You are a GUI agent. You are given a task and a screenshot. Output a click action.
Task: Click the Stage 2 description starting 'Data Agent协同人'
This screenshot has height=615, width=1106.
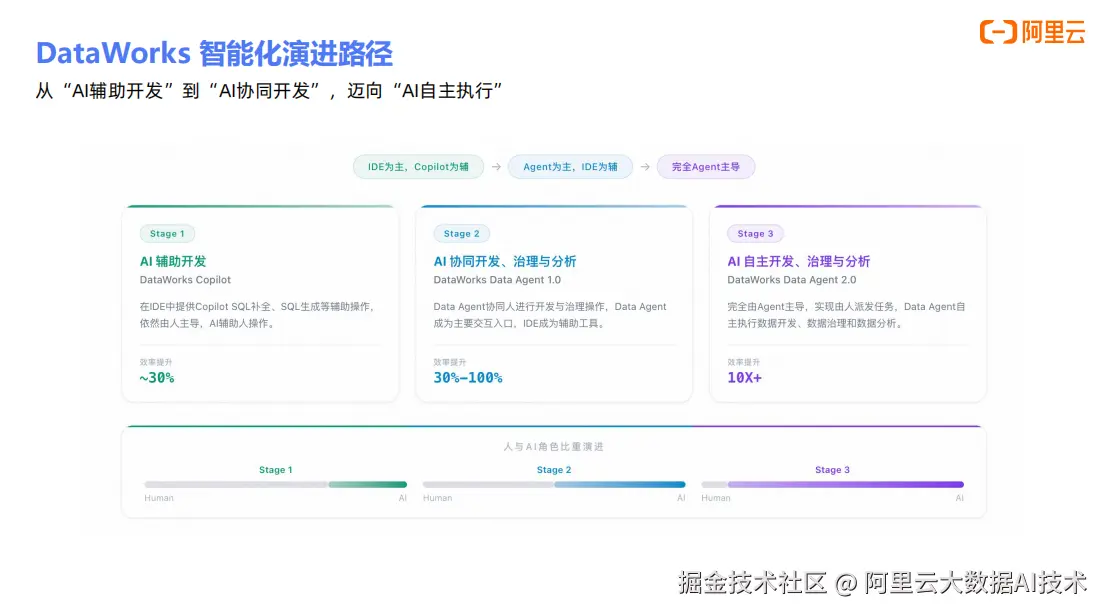tap(550, 315)
